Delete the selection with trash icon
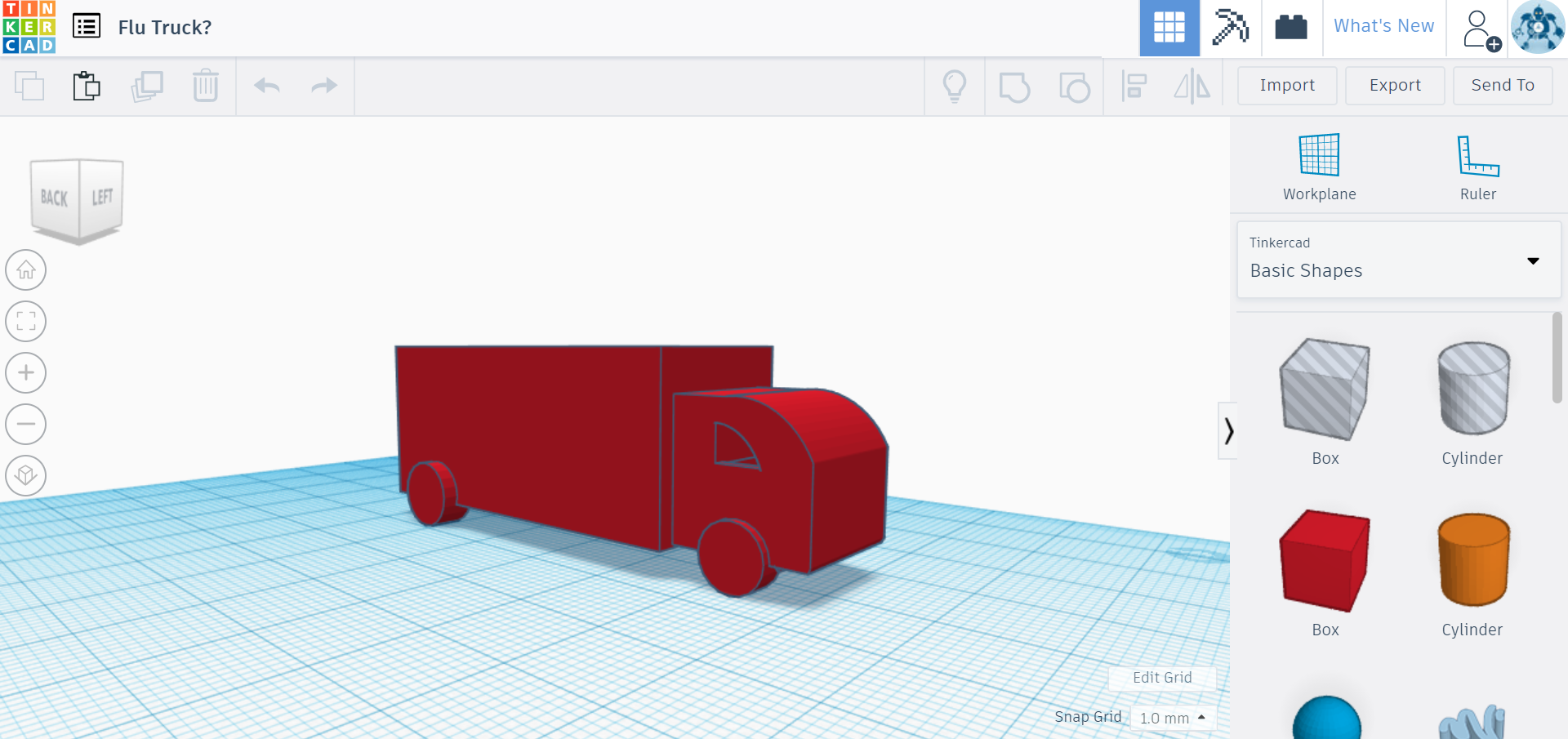The height and width of the screenshot is (739, 1568). 206,86
